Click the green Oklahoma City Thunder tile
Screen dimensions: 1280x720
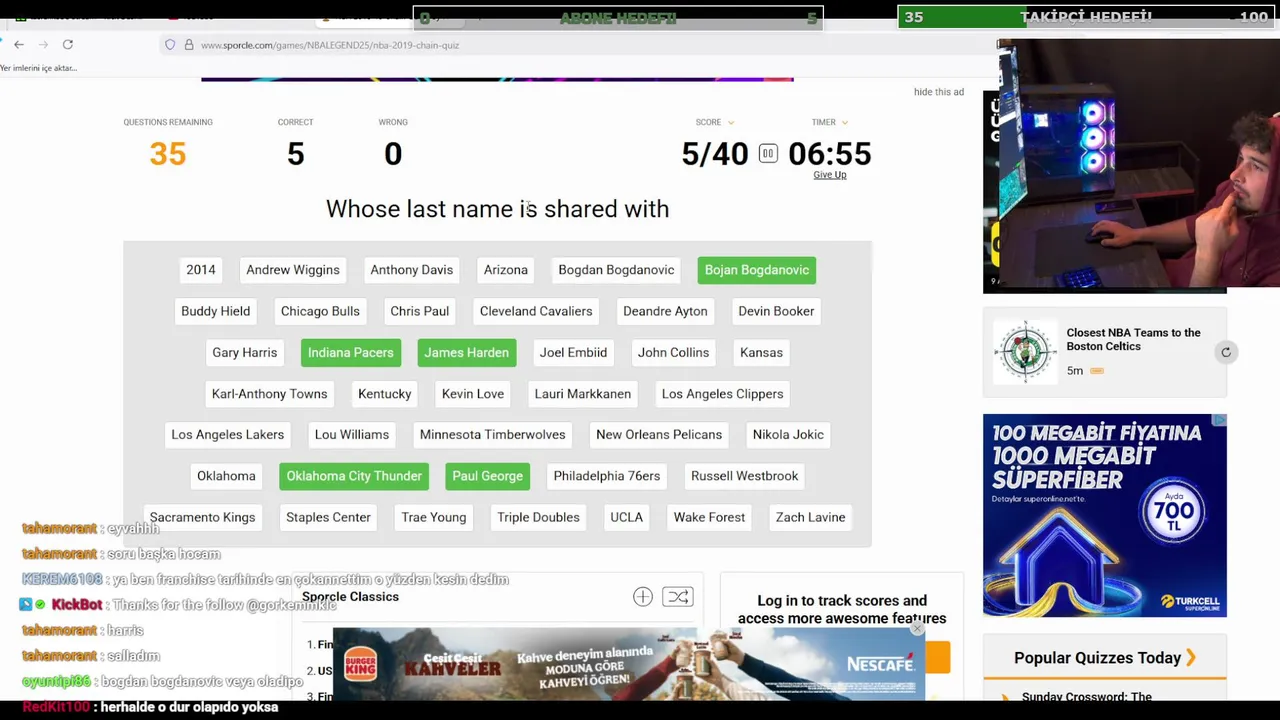point(354,476)
